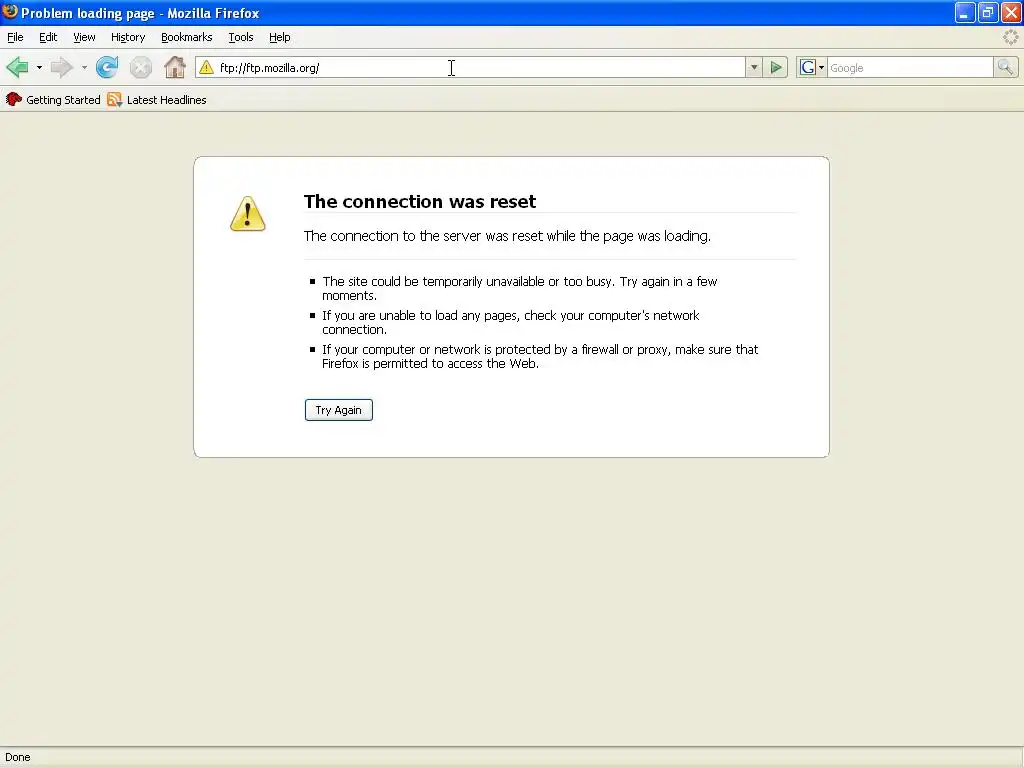The height and width of the screenshot is (768, 1024).
Task: Open the Google search engine selector
Action: pyautogui.click(x=812, y=67)
